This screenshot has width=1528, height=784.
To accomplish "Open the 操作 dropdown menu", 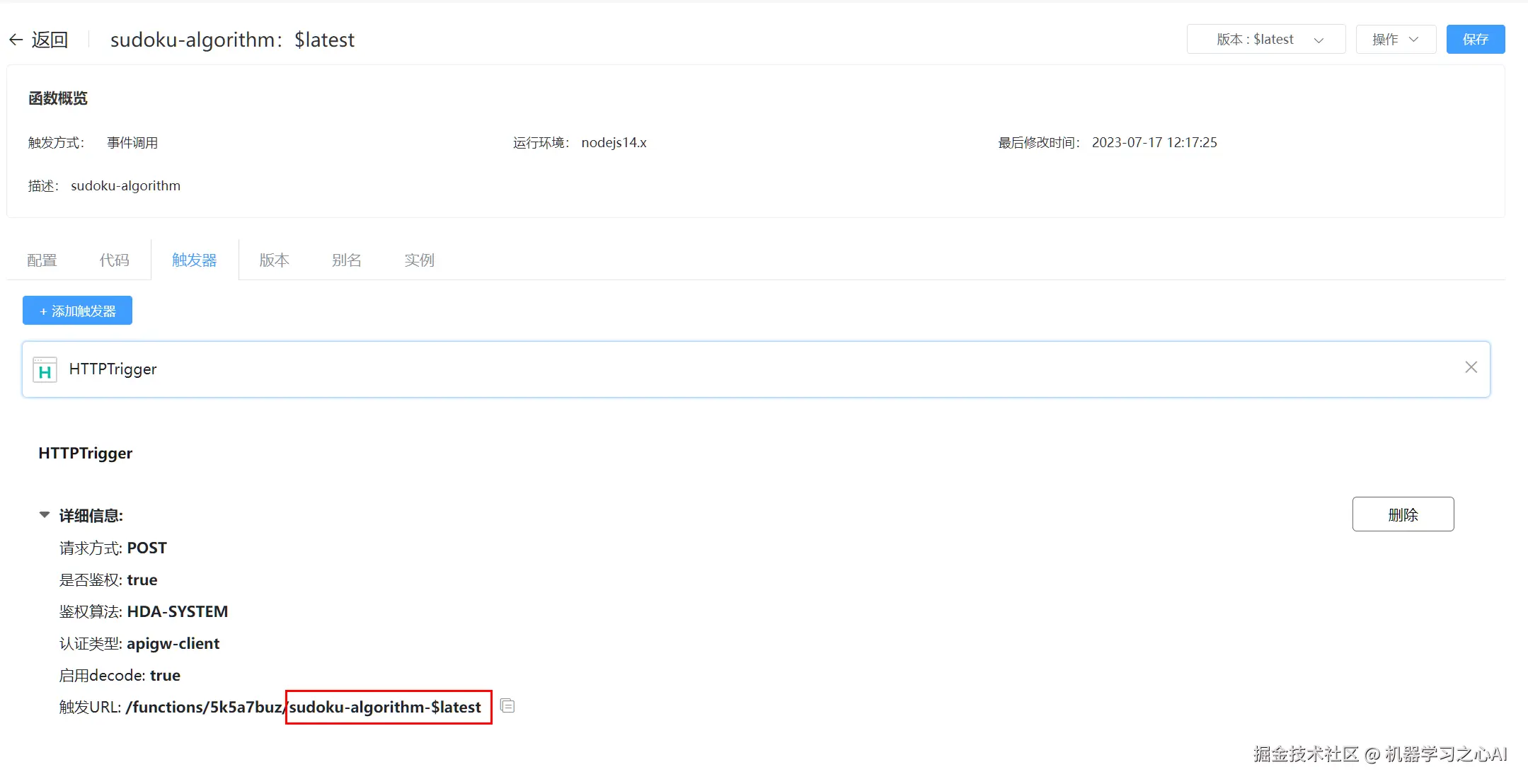I will 1385,40.
